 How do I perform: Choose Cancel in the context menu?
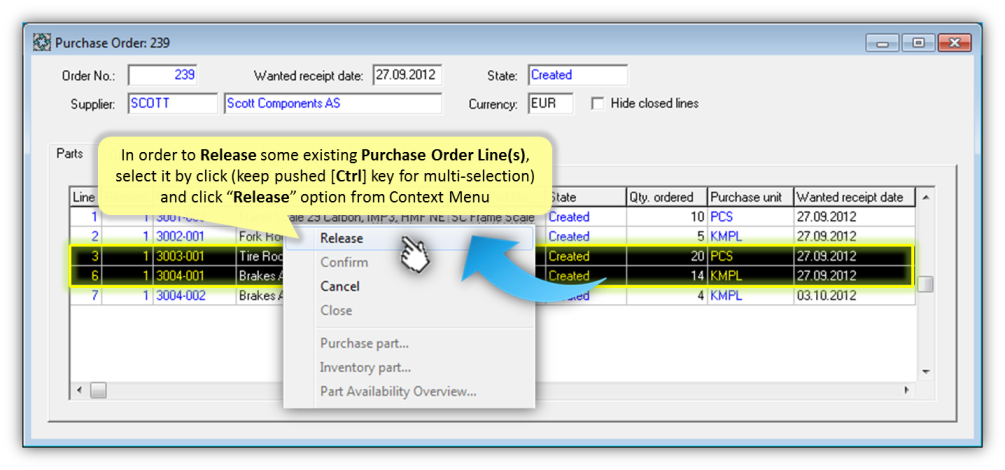339,286
